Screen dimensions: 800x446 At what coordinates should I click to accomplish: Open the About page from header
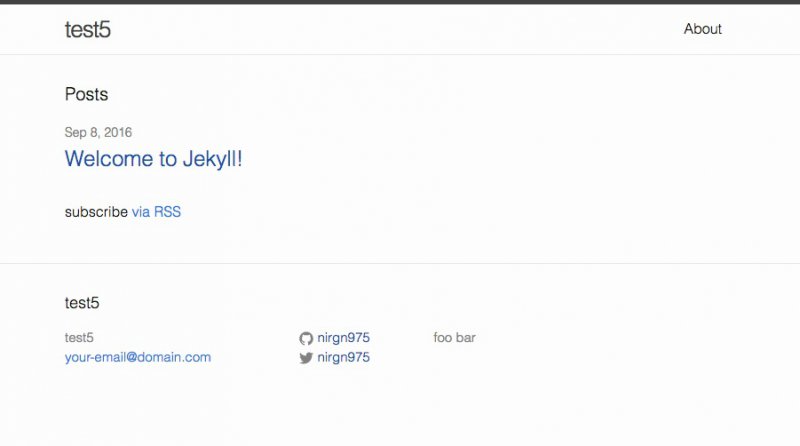[703, 29]
